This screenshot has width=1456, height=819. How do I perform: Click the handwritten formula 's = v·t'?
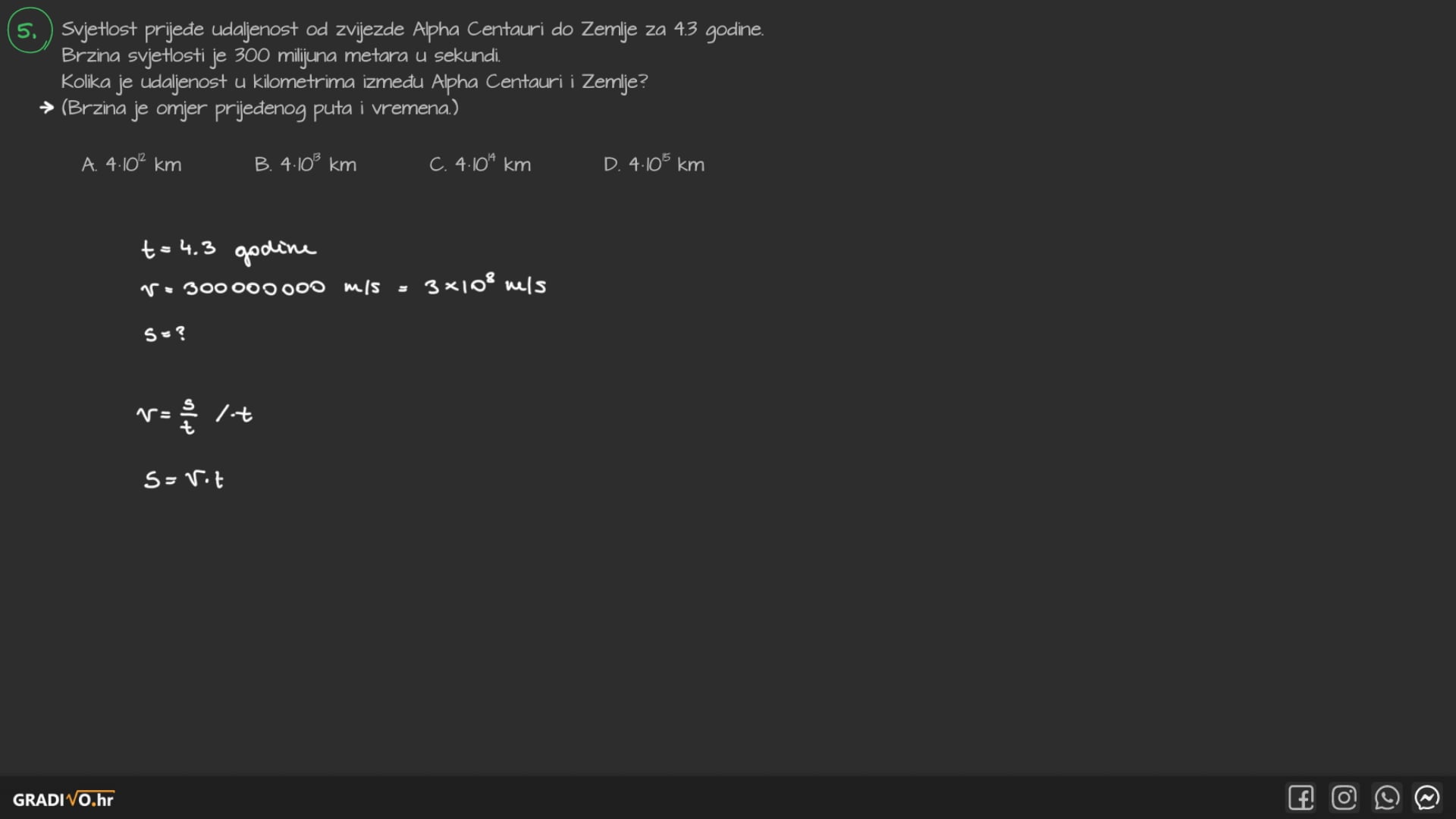click(x=184, y=479)
